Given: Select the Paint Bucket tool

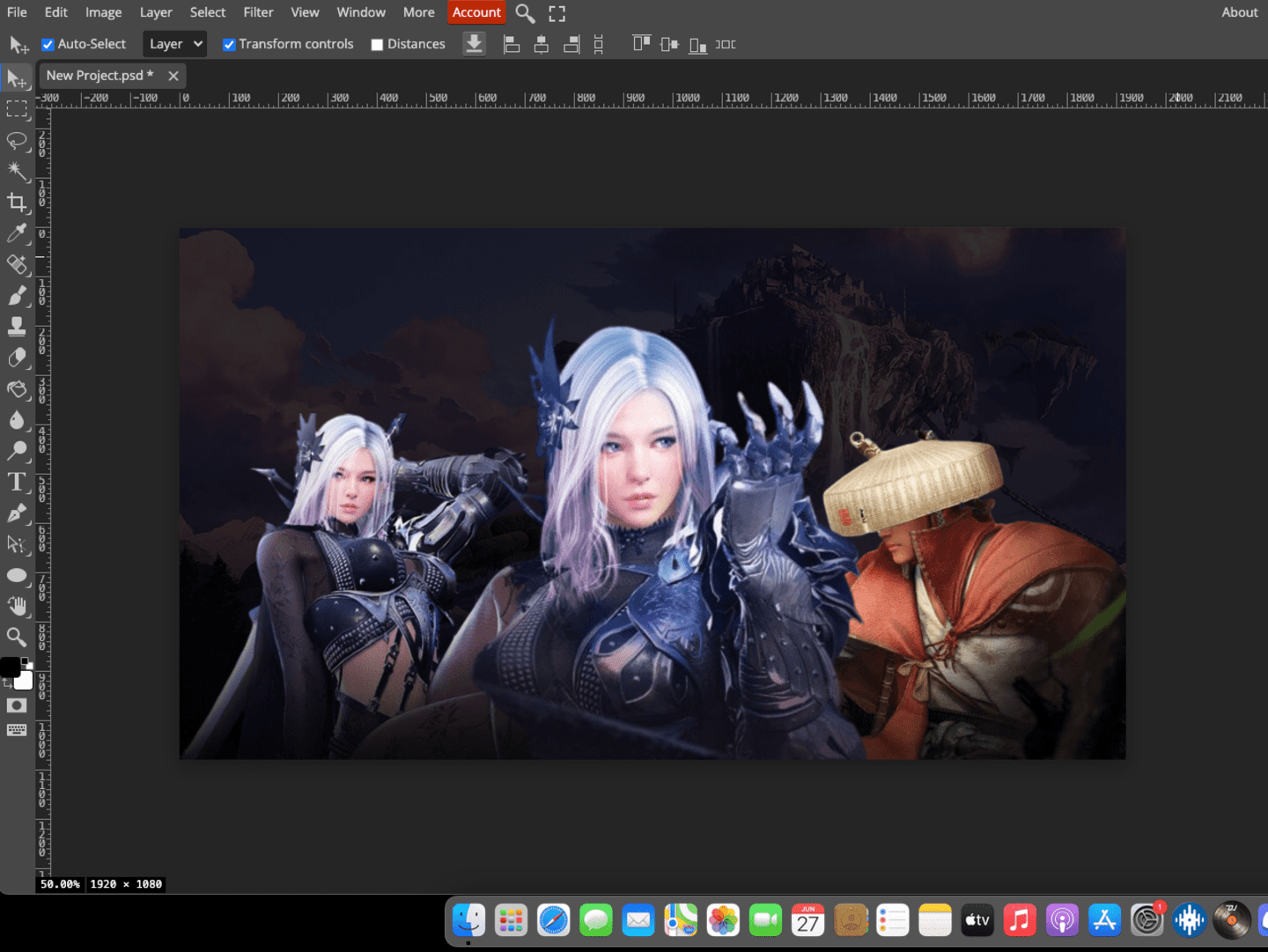Looking at the screenshot, I should pyautogui.click(x=17, y=388).
